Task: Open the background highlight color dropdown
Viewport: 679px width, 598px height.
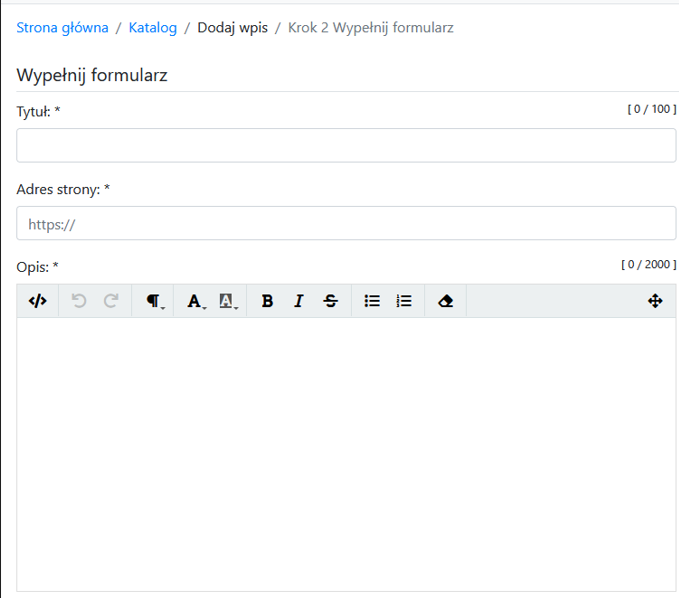Action: (x=227, y=301)
